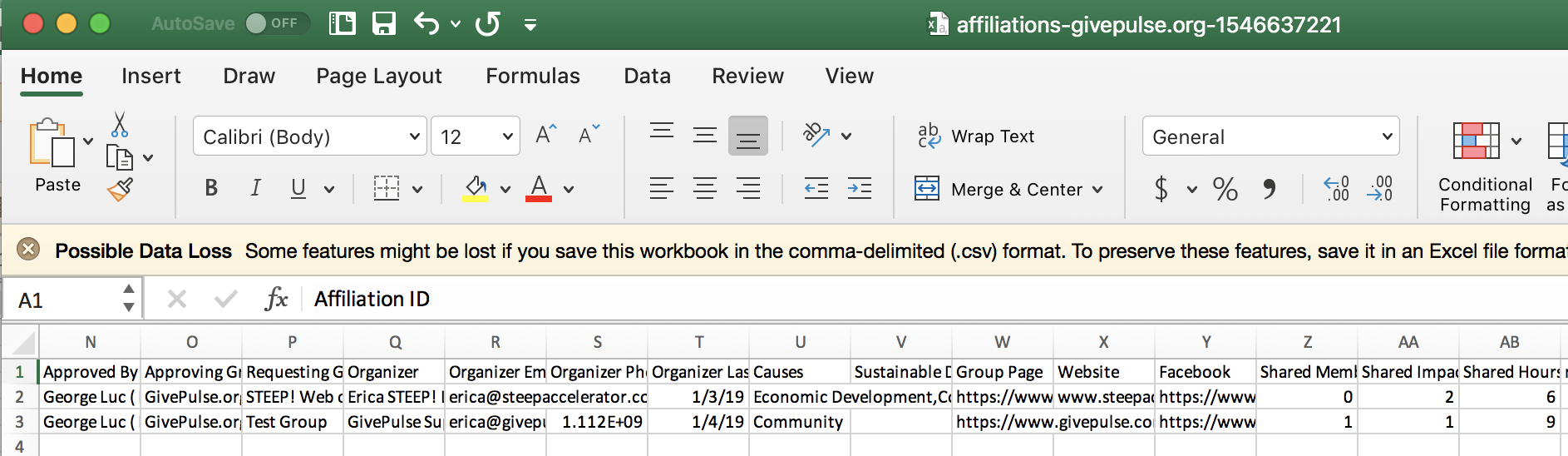Click the Cut scissors icon

120,124
